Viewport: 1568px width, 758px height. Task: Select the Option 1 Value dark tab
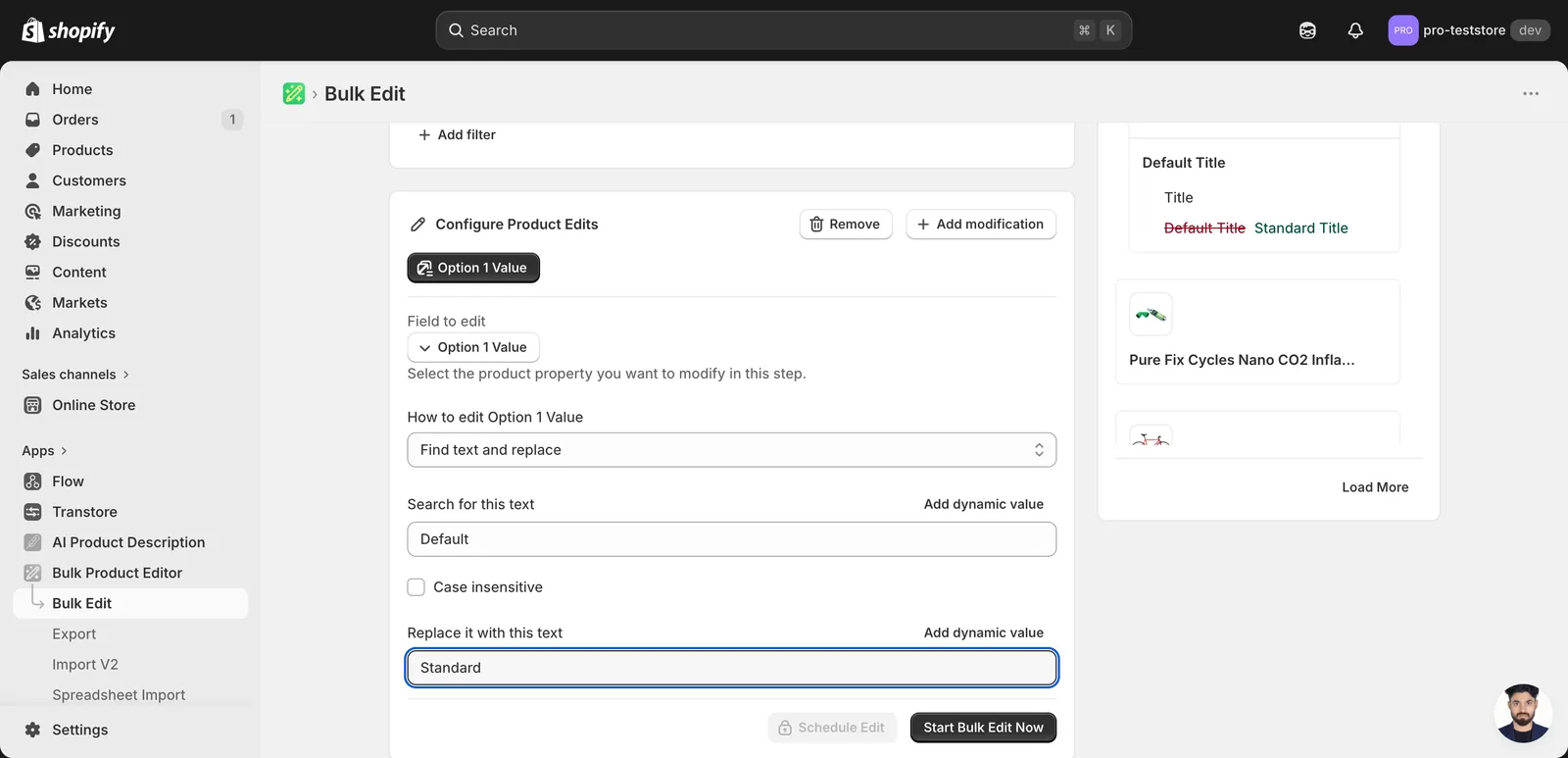pos(473,268)
